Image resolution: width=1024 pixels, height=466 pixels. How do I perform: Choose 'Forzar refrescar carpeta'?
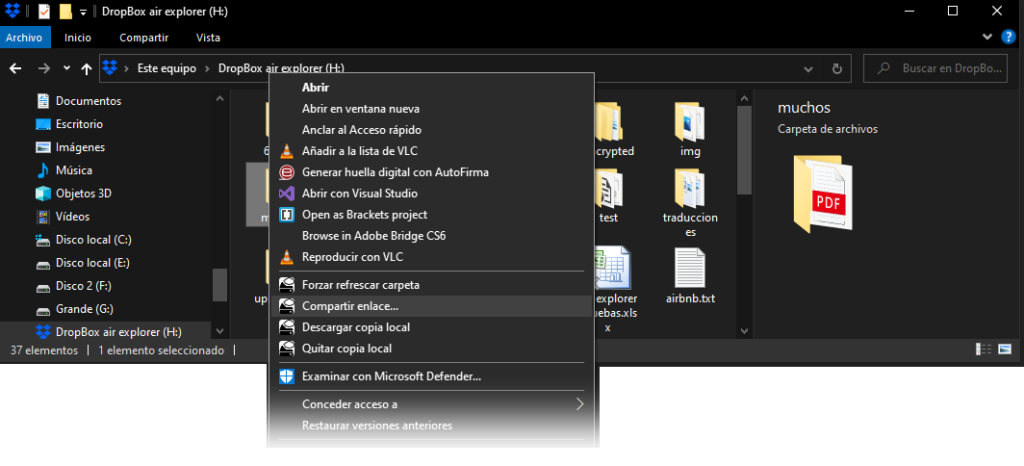tap(432, 285)
